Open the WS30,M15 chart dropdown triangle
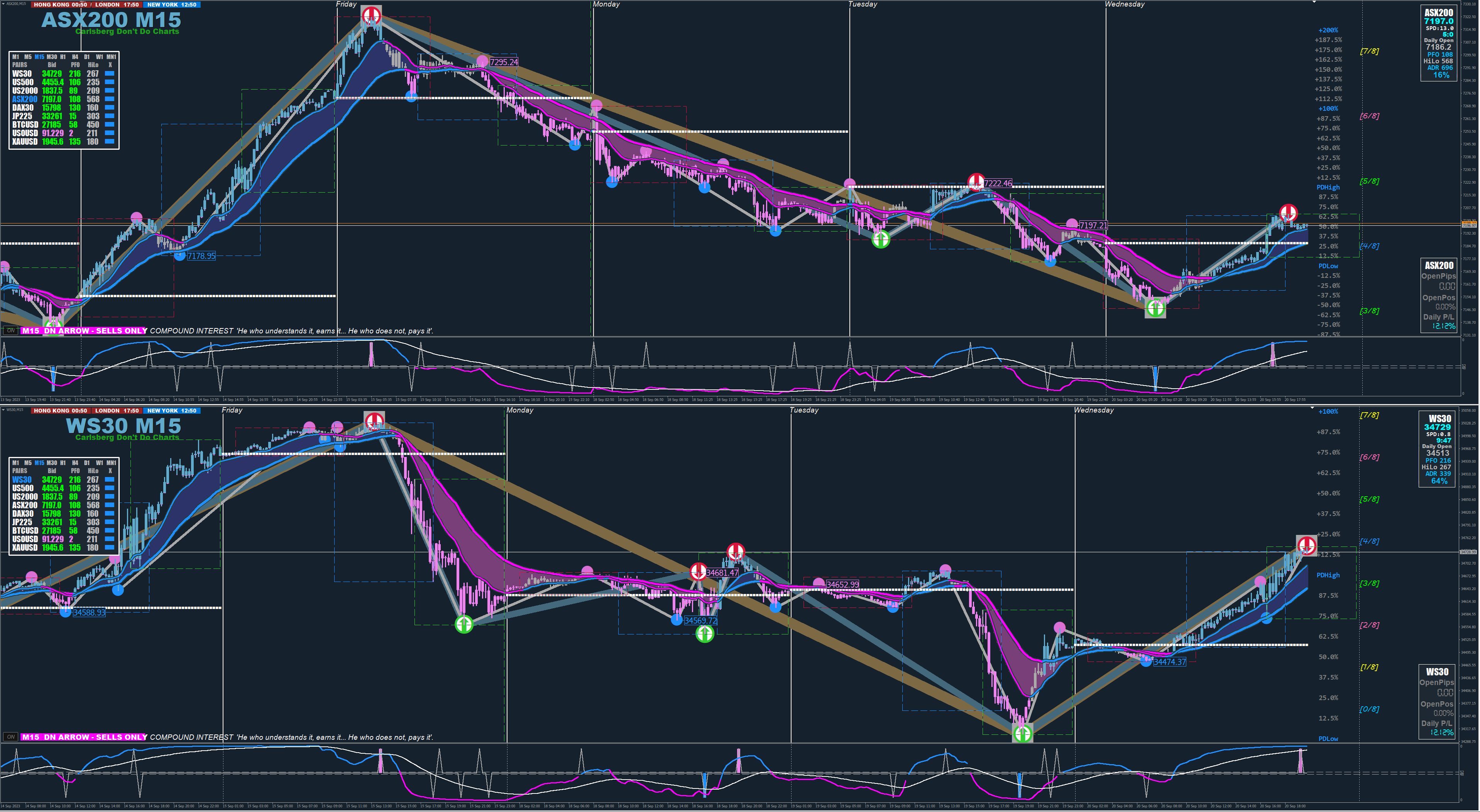Screen dimensions: 1480x812 pos(3,410)
